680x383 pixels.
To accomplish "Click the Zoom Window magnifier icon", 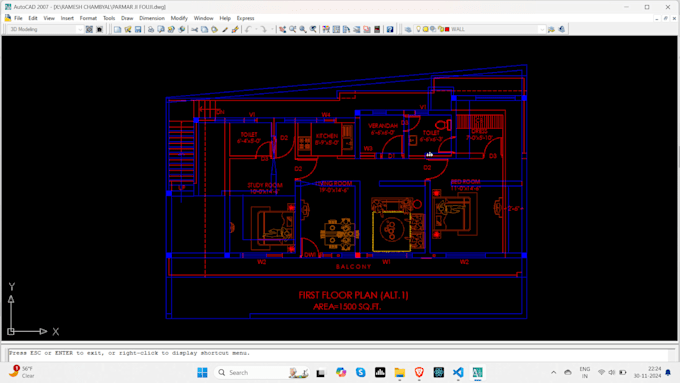I will click(303, 29).
